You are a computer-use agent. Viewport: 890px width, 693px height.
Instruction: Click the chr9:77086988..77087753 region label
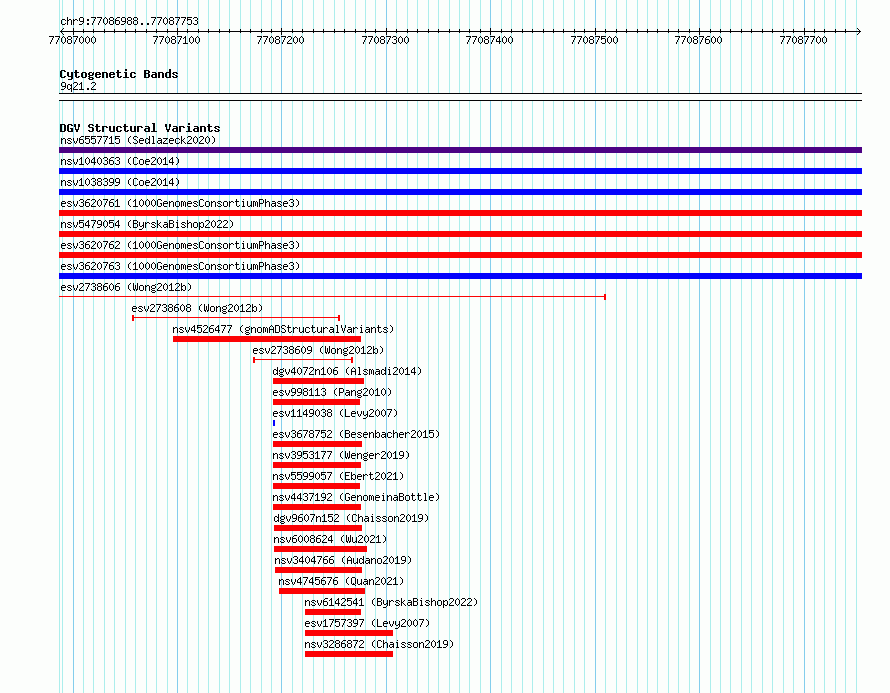(x=129, y=22)
